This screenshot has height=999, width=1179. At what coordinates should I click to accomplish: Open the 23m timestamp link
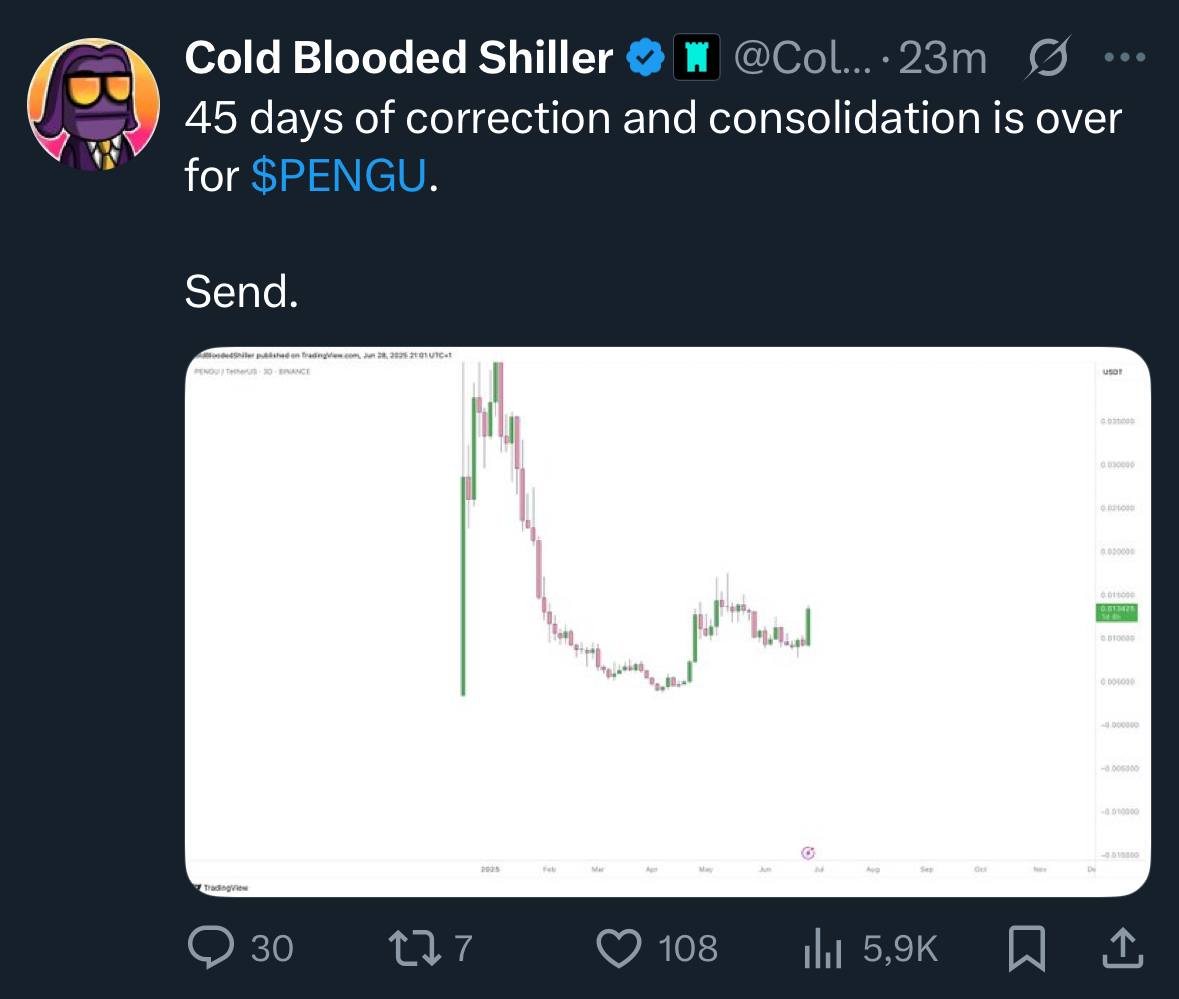[942, 58]
